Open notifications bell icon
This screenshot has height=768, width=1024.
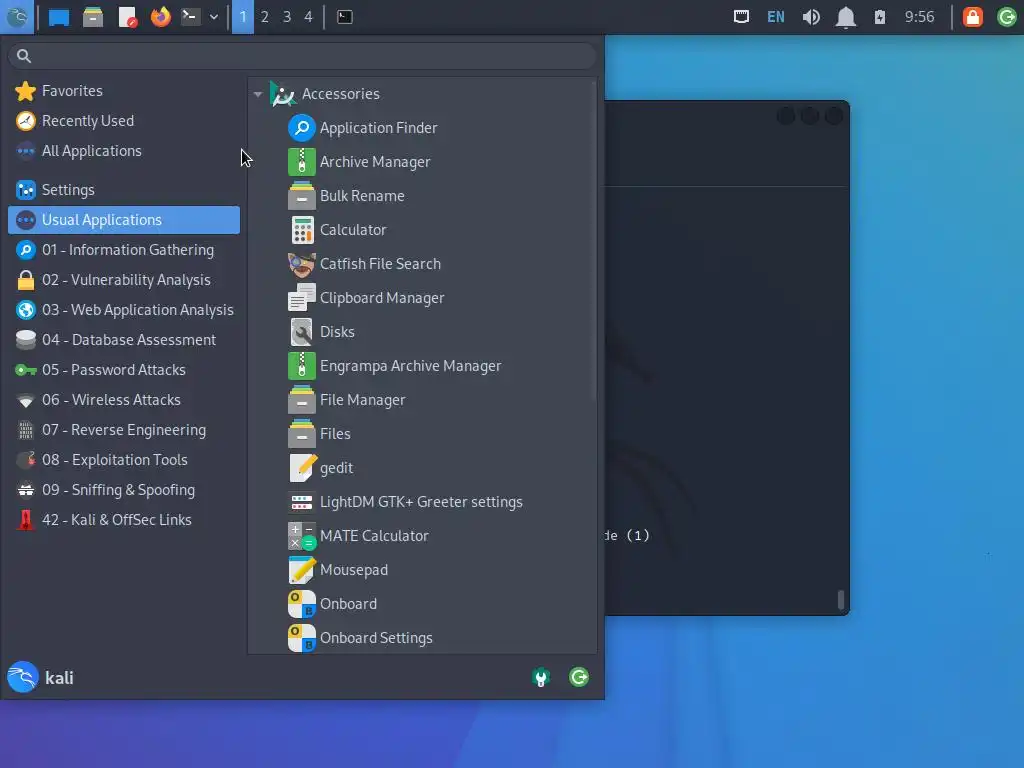pos(846,17)
